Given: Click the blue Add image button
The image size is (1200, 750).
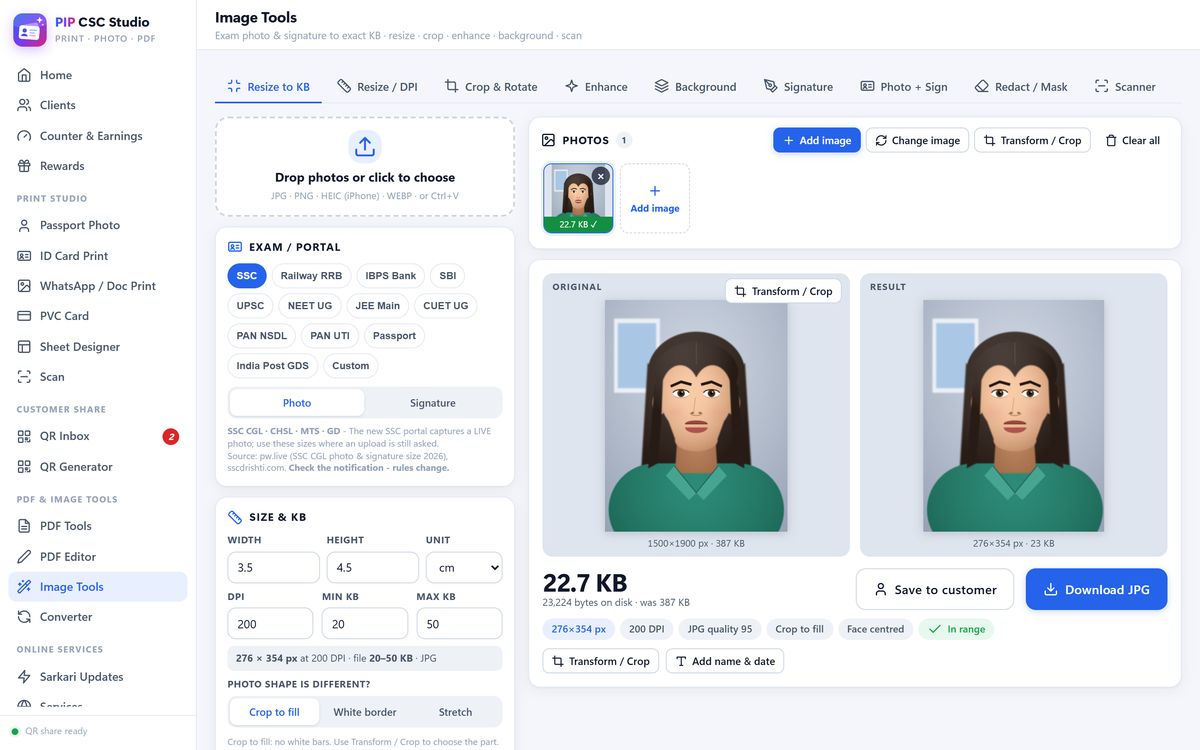Looking at the screenshot, I should click(x=817, y=140).
